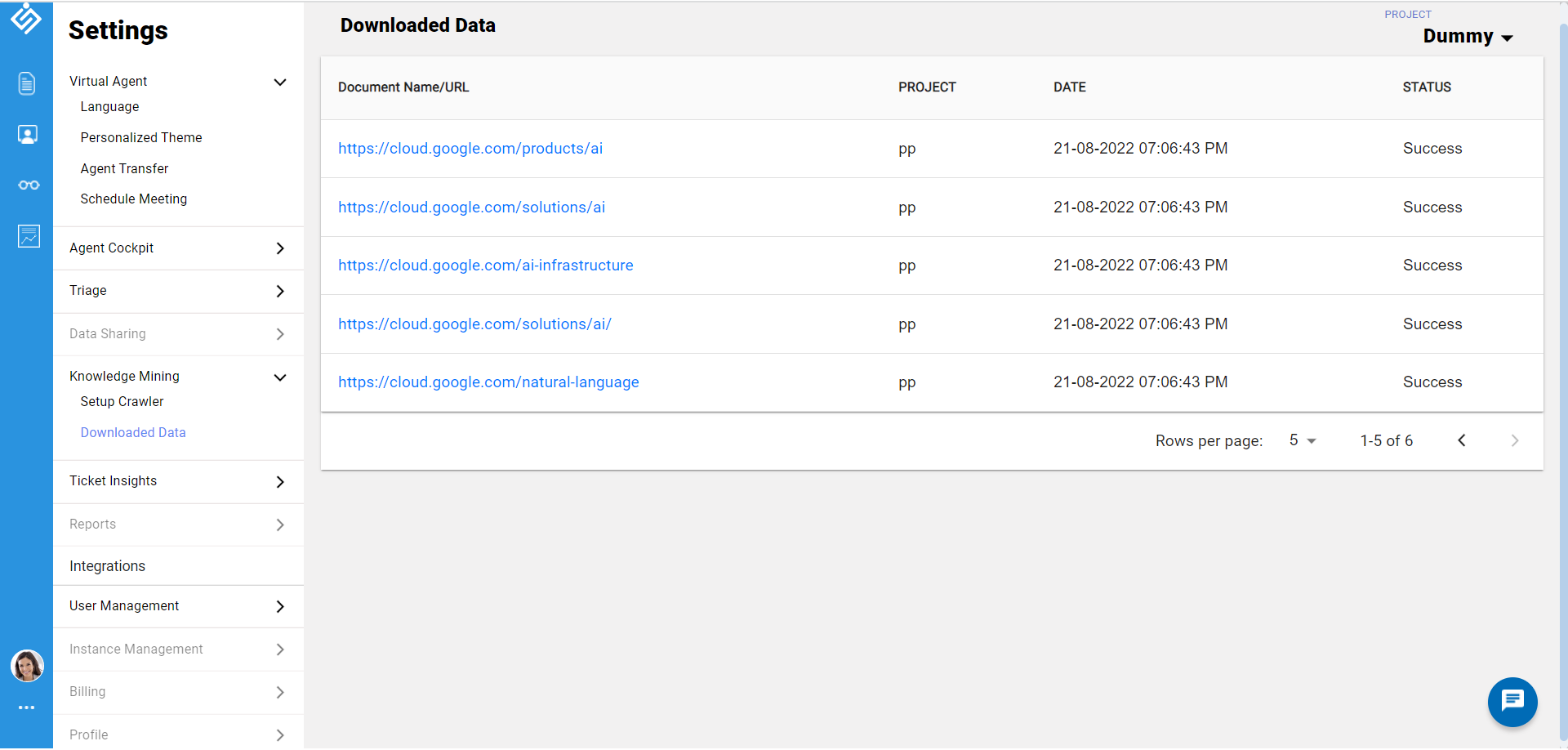Open the natural-language URL link
This screenshot has height=750, width=1568.
click(488, 382)
